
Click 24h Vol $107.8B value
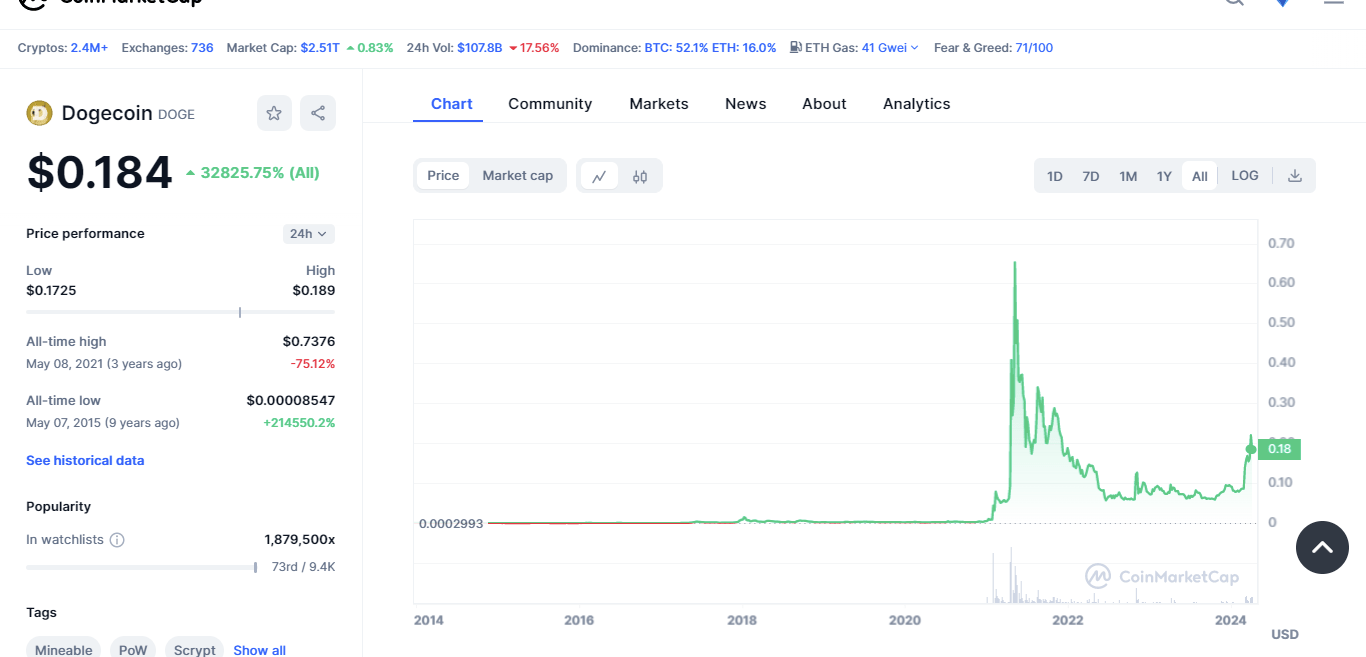click(x=480, y=47)
